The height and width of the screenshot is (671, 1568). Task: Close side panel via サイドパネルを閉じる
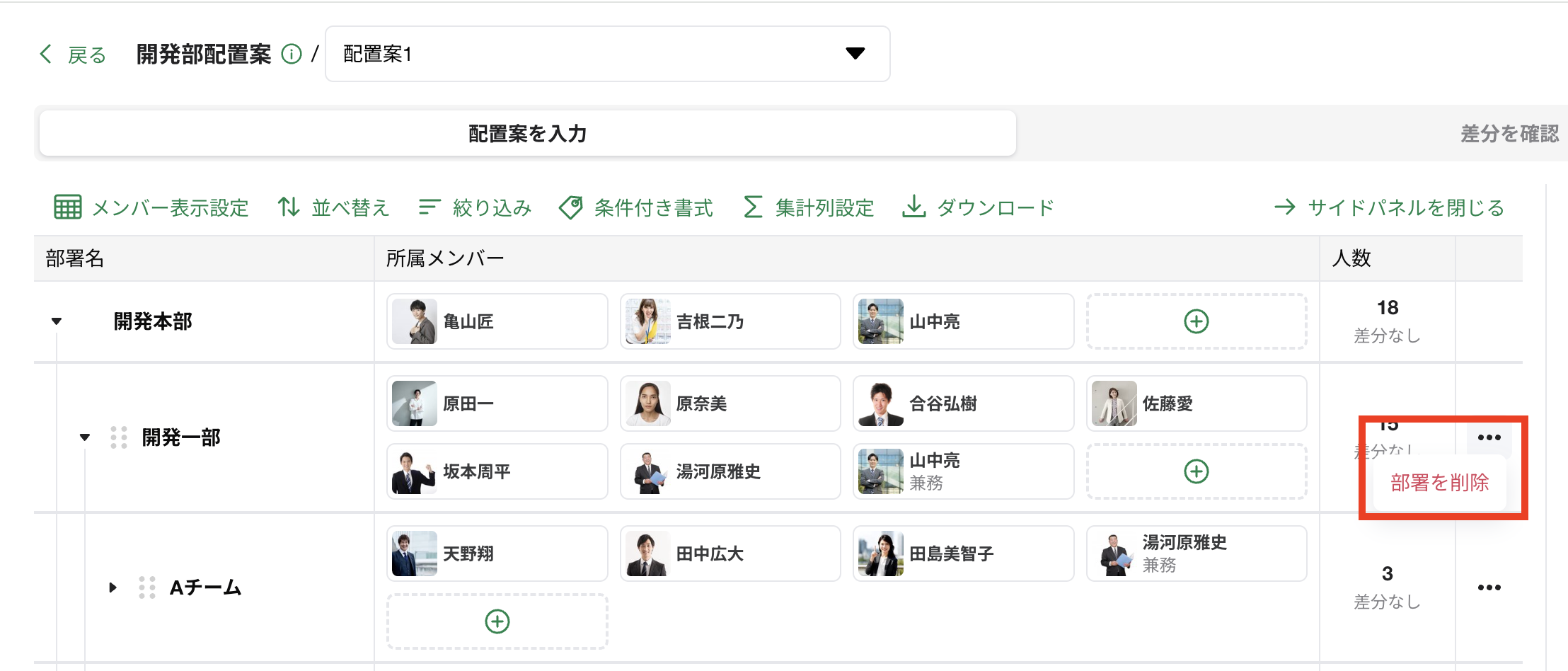(x=1388, y=207)
